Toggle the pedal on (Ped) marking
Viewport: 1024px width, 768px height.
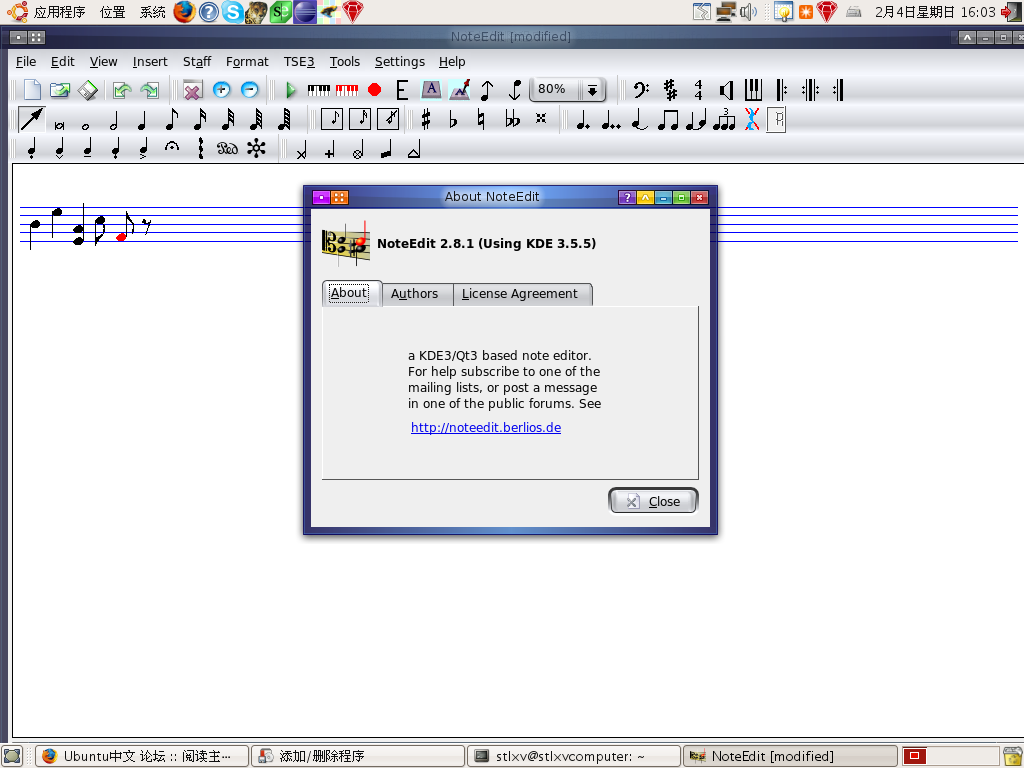(227, 149)
